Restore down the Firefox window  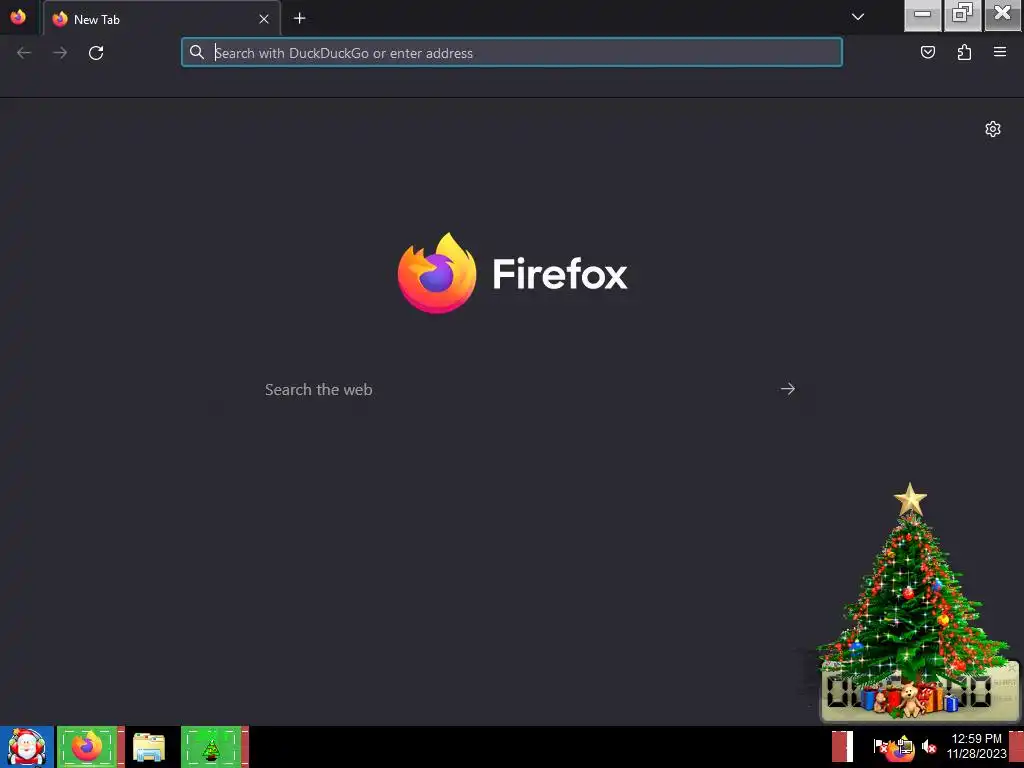[962, 15]
